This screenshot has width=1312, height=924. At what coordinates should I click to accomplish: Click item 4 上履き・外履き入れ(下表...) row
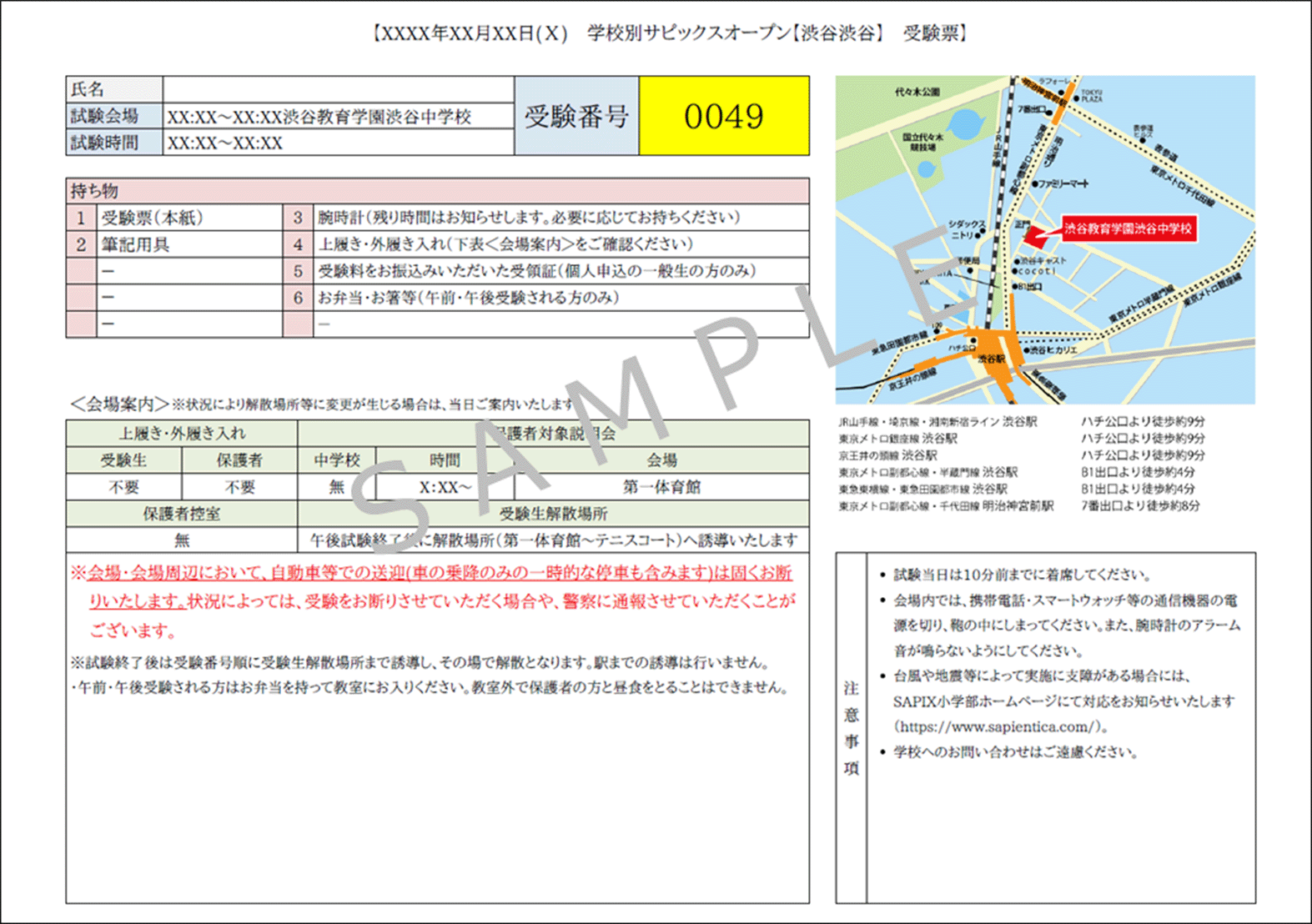point(546,244)
